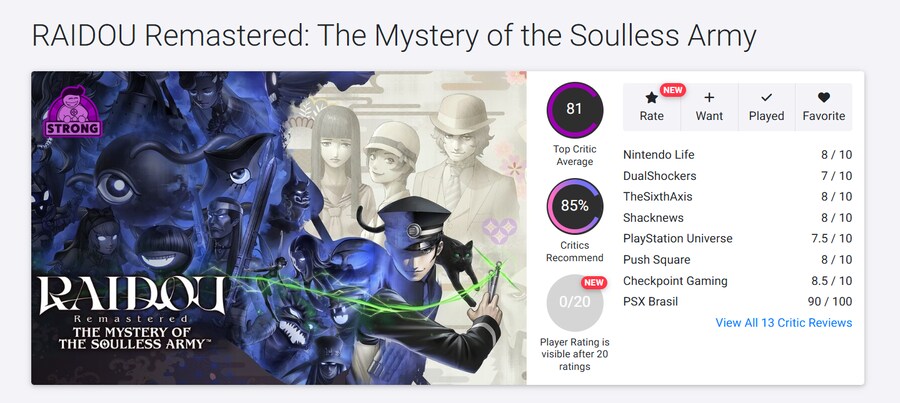
Task: Click the 0/20 Player Rating circle
Action: 575,302
